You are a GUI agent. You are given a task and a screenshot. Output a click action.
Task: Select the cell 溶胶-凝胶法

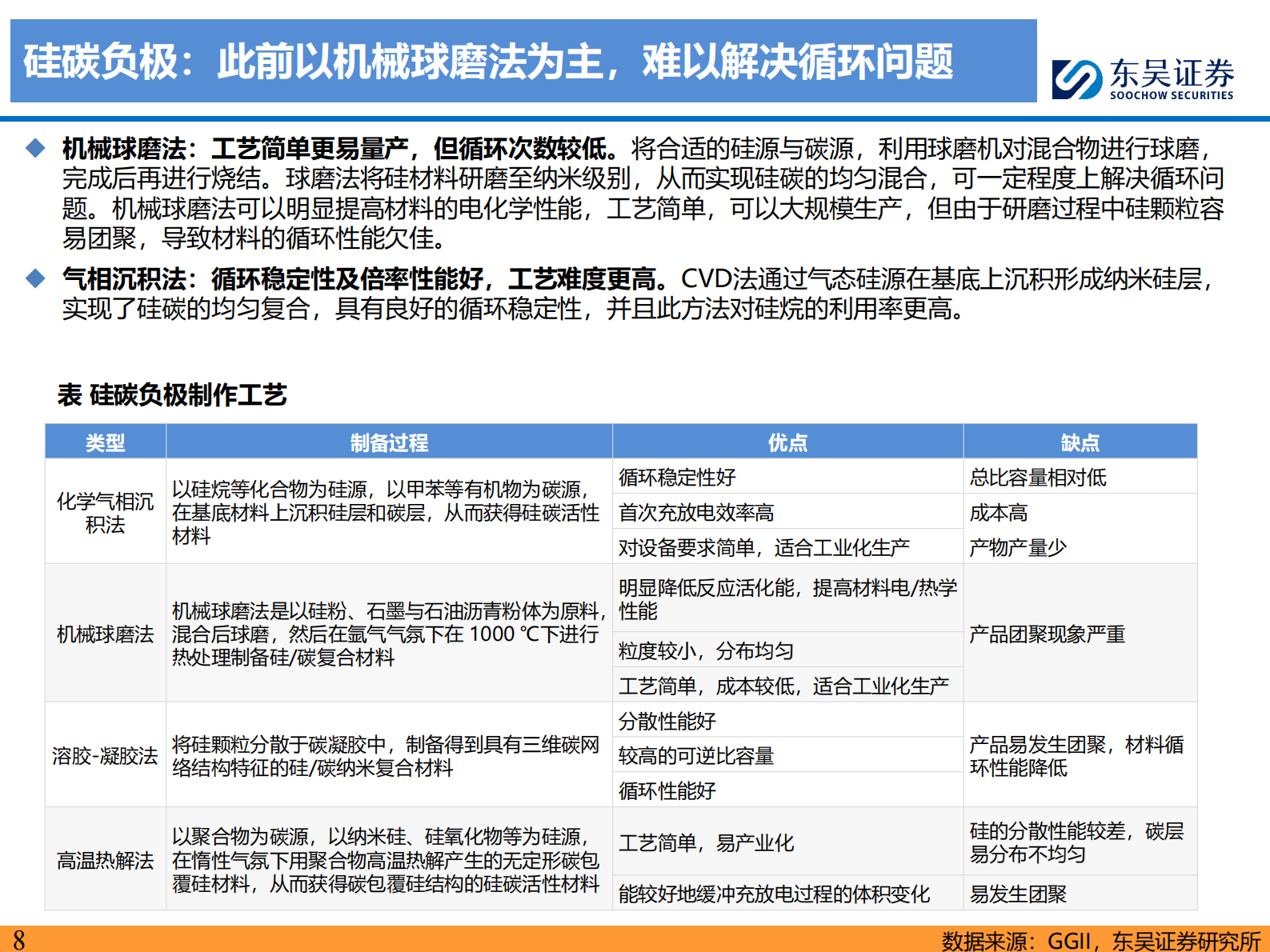pyautogui.click(x=106, y=755)
